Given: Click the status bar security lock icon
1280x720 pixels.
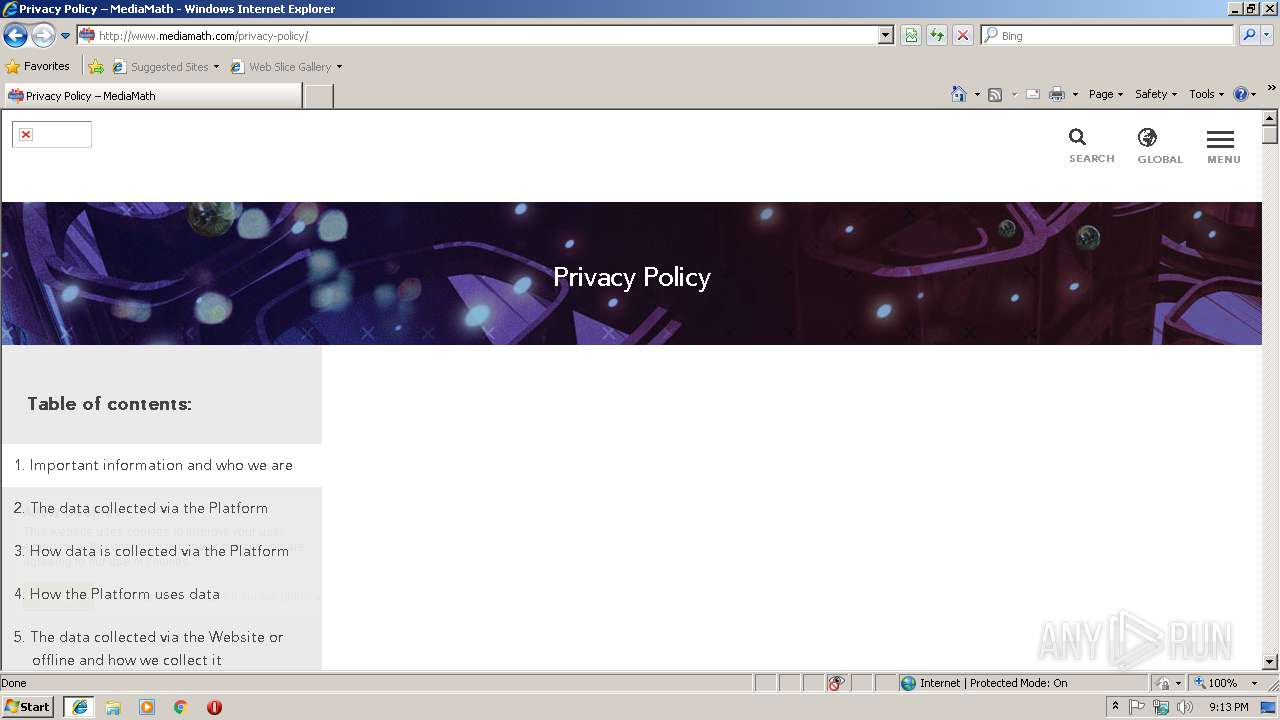Looking at the screenshot, I should tap(1164, 683).
